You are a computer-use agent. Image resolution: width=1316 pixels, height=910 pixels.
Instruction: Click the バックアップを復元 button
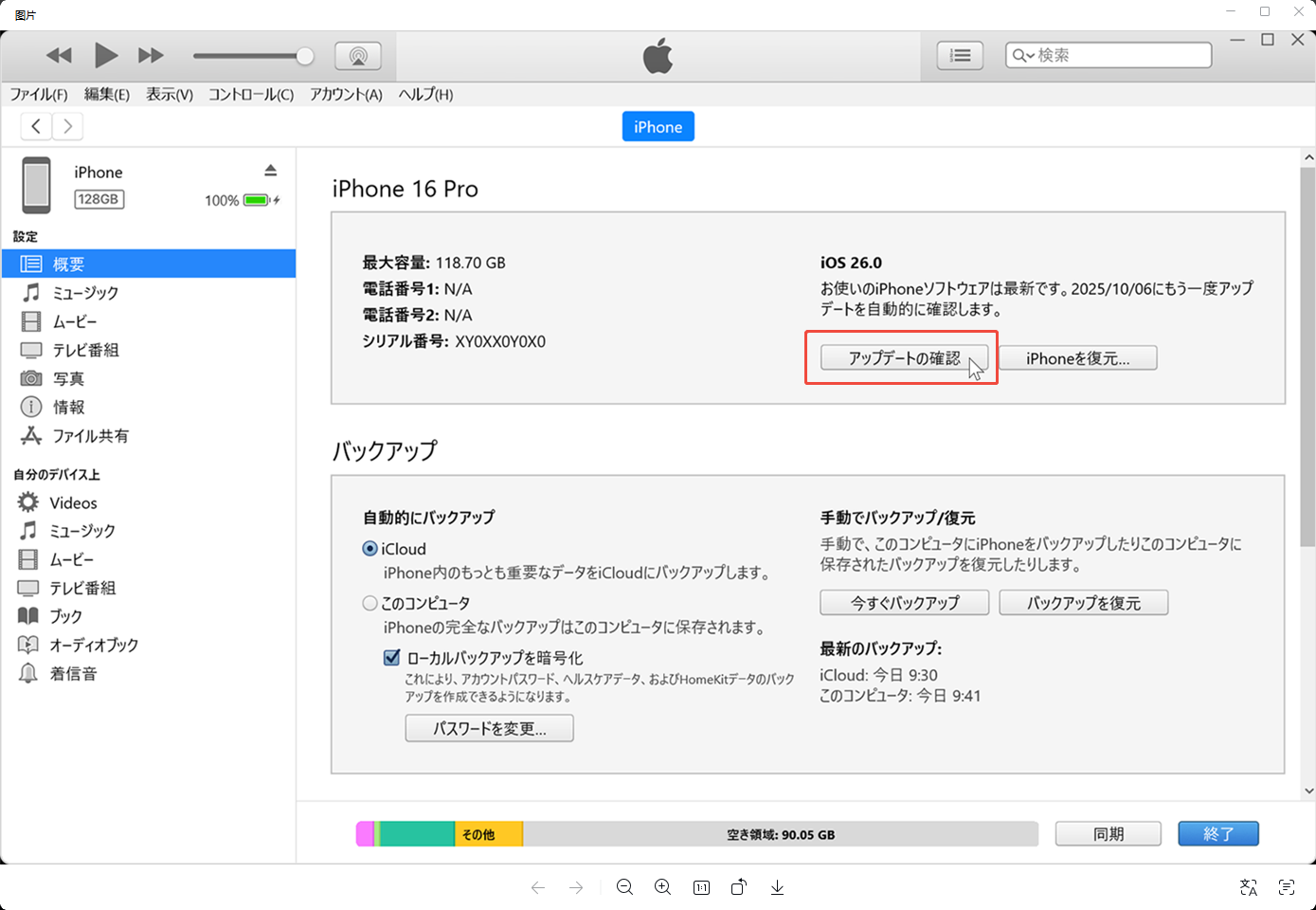point(1084,603)
